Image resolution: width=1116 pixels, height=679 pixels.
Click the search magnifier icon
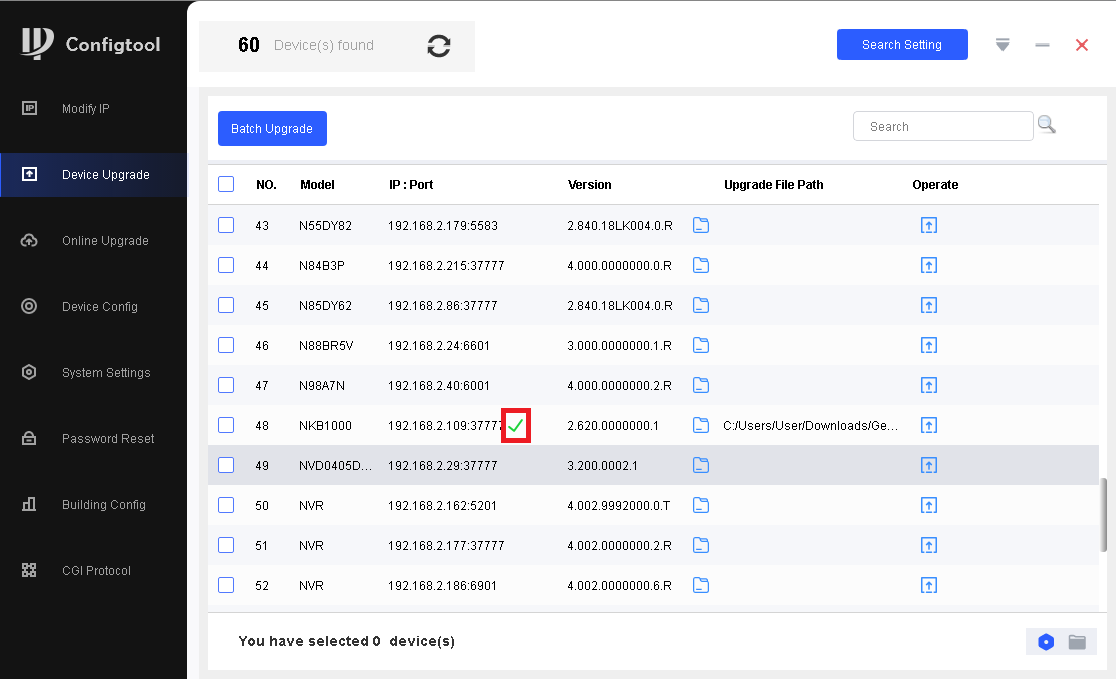click(x=1046, y=125)
